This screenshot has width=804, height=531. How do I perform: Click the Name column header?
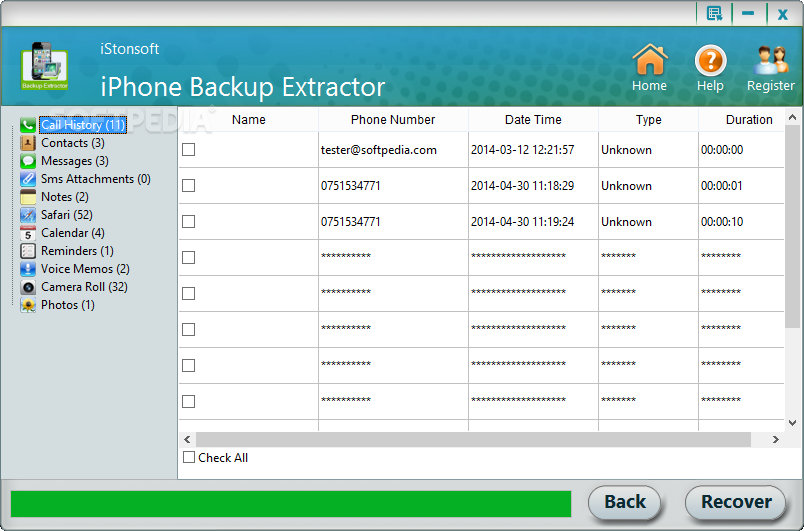(x=249, y=119)
